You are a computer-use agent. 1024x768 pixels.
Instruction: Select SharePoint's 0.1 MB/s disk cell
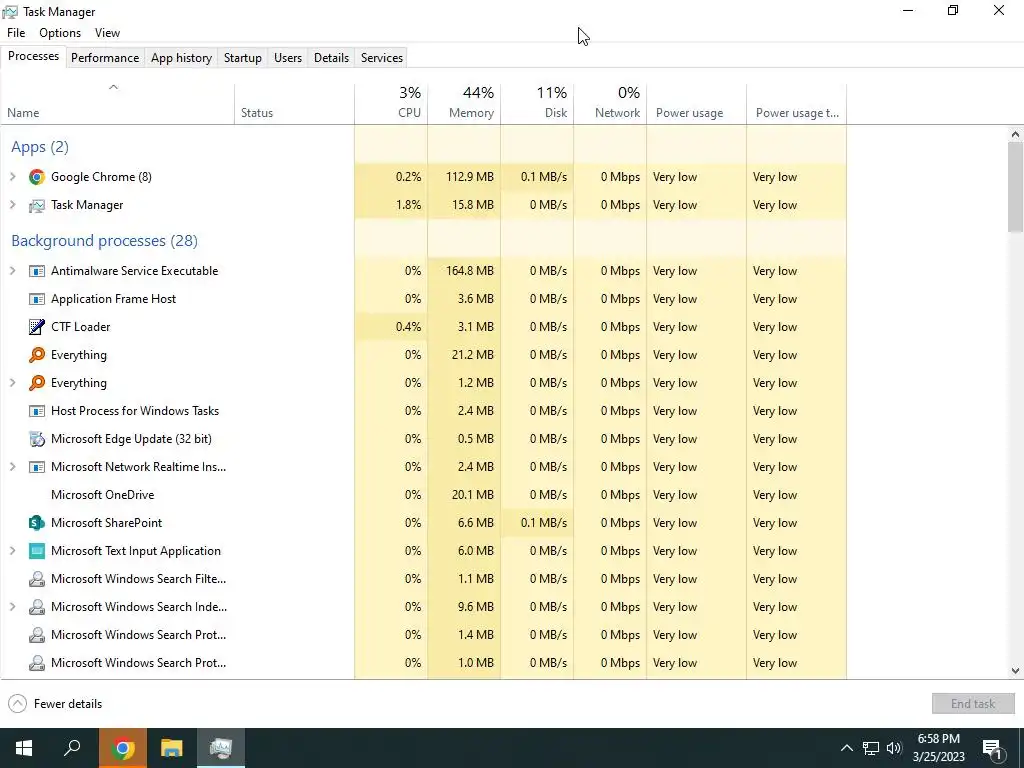pyautogui.click(x=537, y=523)
